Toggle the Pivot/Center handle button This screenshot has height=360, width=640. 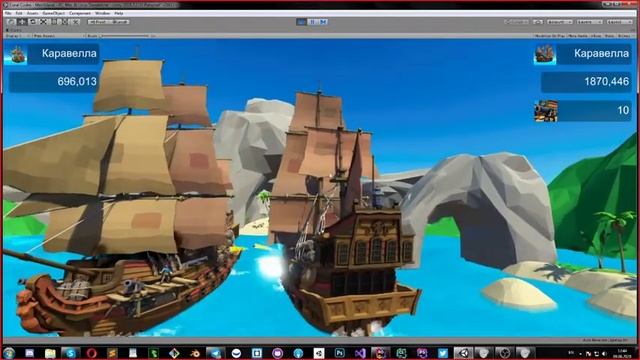(x=98, y=22)
